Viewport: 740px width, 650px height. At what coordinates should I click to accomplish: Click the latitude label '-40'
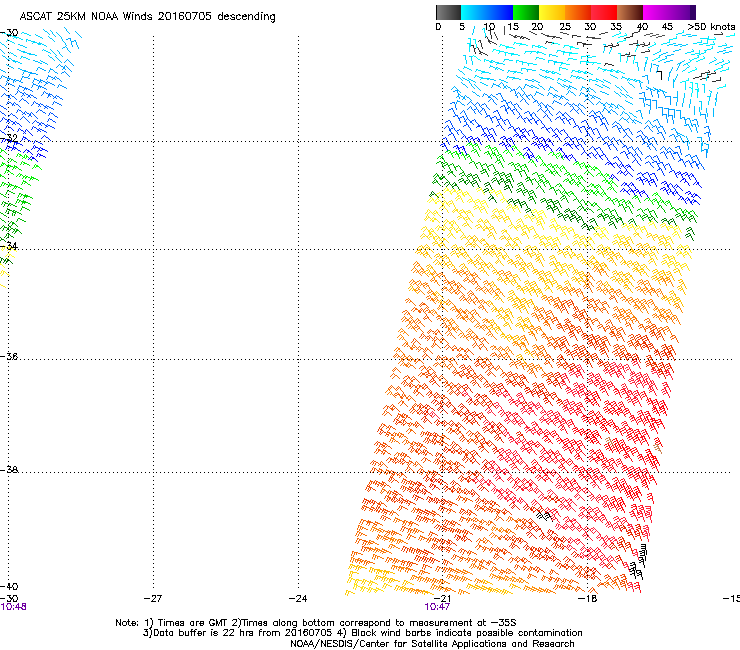pos(9,586)
